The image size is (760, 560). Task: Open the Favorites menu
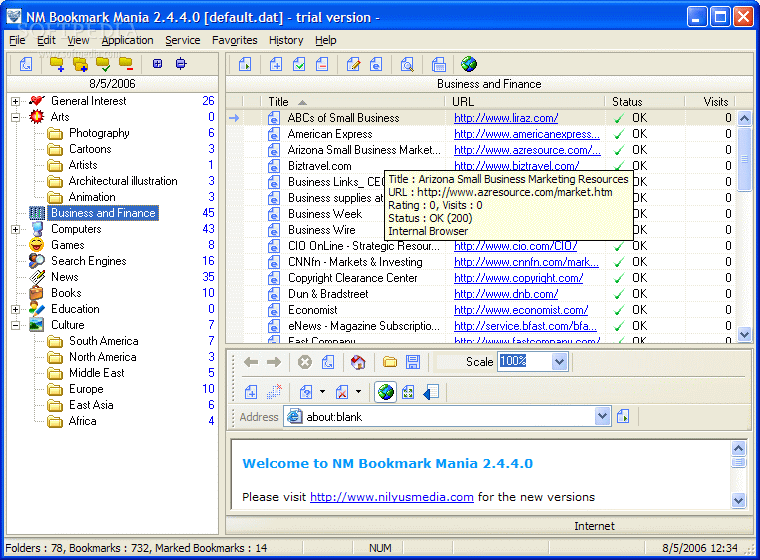pyautogui.click(x=235, y=40)
